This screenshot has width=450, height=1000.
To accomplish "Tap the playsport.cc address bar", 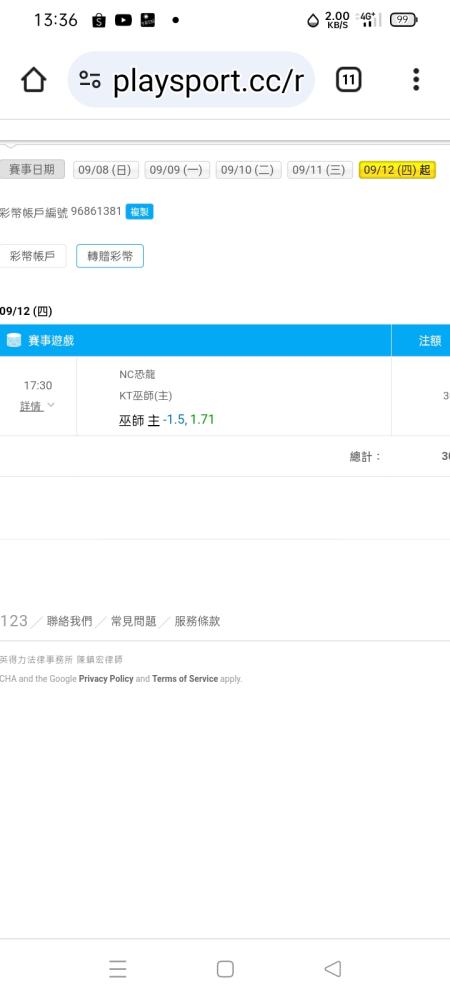I will (191, 80).
